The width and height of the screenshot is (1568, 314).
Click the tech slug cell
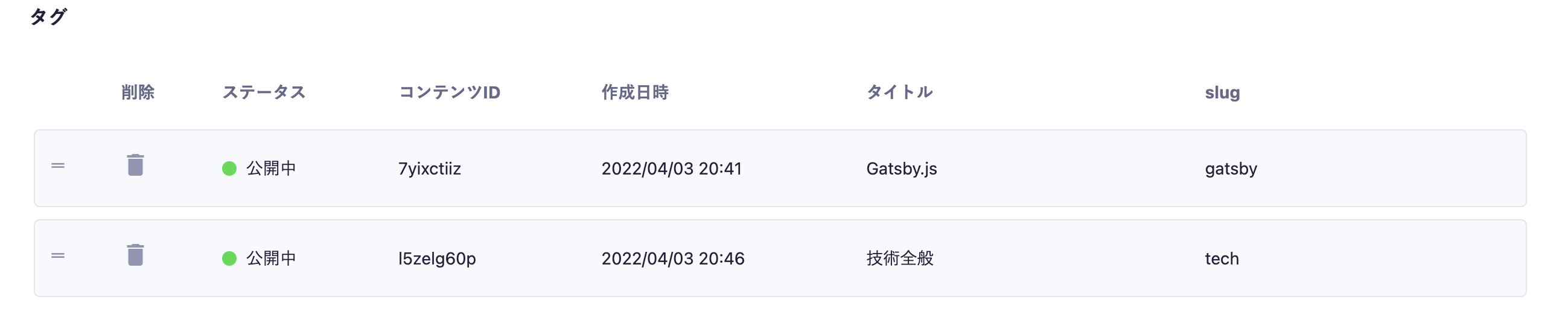coord(1222,258)
